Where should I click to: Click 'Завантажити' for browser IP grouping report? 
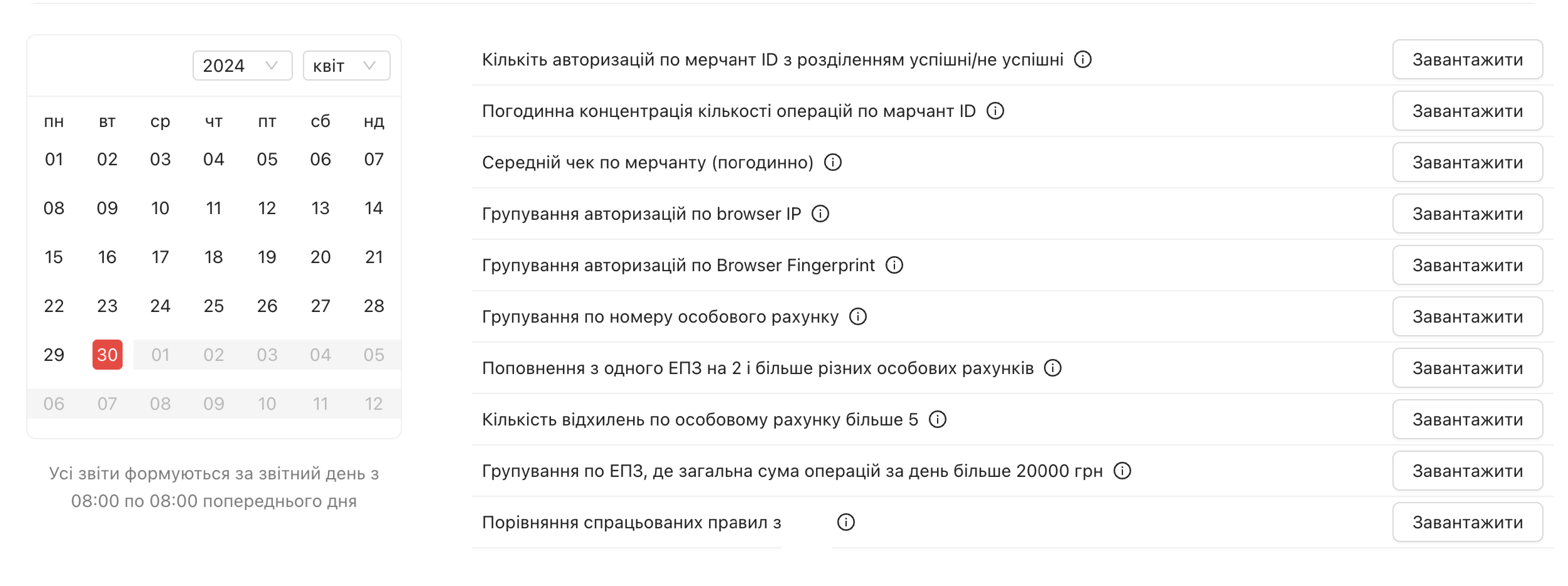(x=1467, y=214)
